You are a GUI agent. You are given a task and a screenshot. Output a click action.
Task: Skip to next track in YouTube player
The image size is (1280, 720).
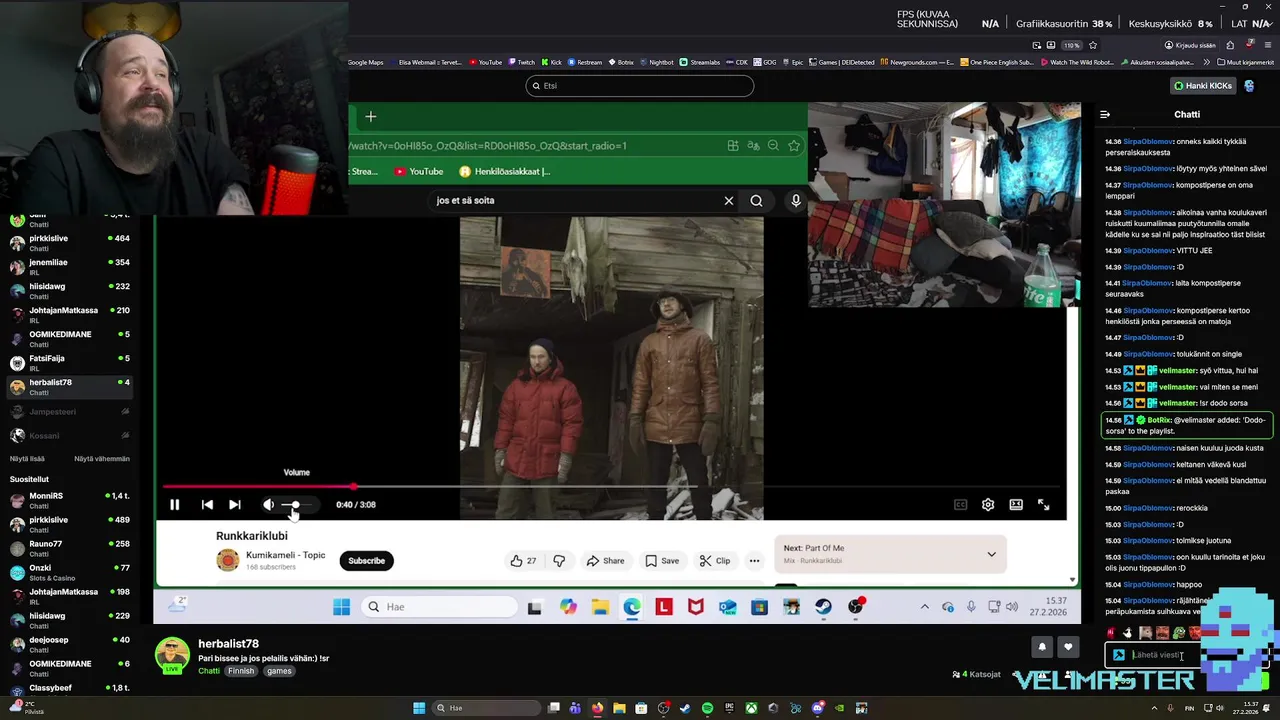tap(234, 505)
